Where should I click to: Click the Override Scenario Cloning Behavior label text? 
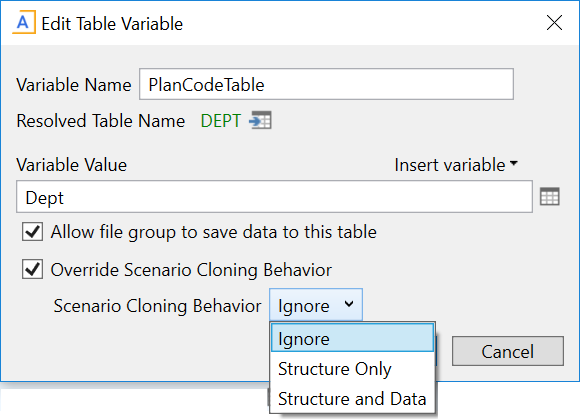(191, 270)
